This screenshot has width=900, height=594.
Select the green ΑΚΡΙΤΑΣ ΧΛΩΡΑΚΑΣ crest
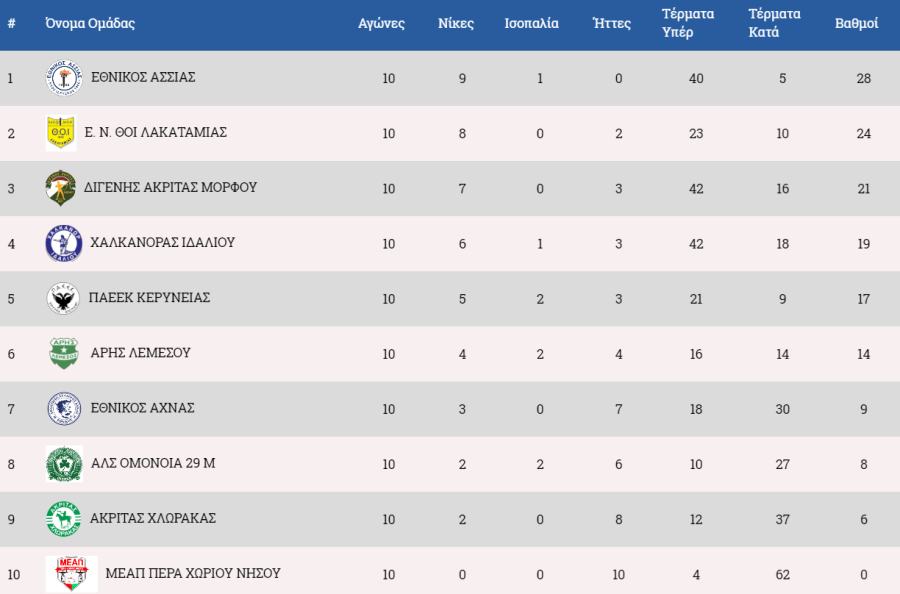coord(63,518)
